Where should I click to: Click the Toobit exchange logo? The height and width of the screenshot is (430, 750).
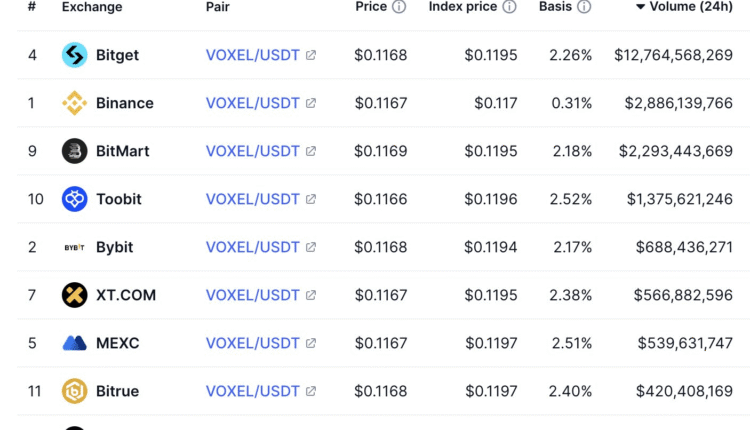[75, 199]
